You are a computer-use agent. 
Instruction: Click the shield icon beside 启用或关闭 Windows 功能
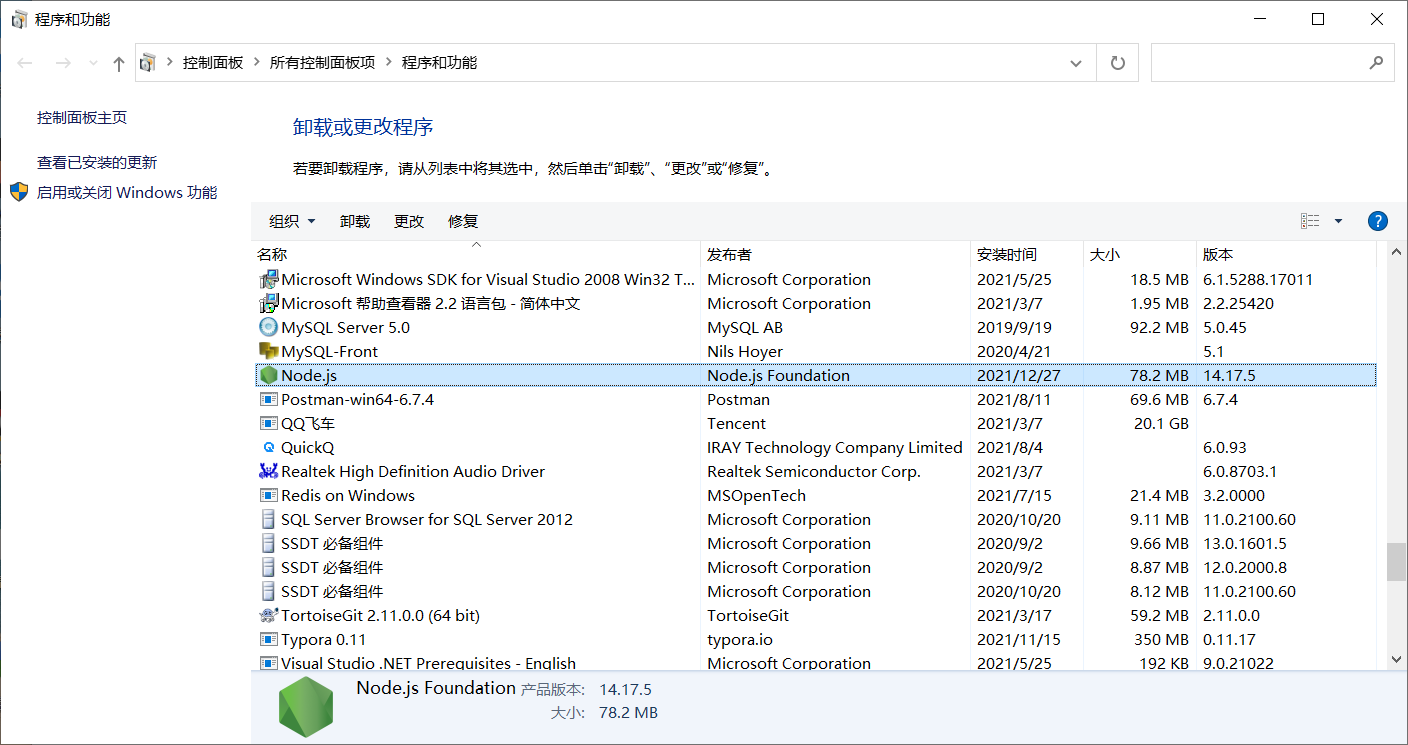pyautogui.click(x=19, y=192)
